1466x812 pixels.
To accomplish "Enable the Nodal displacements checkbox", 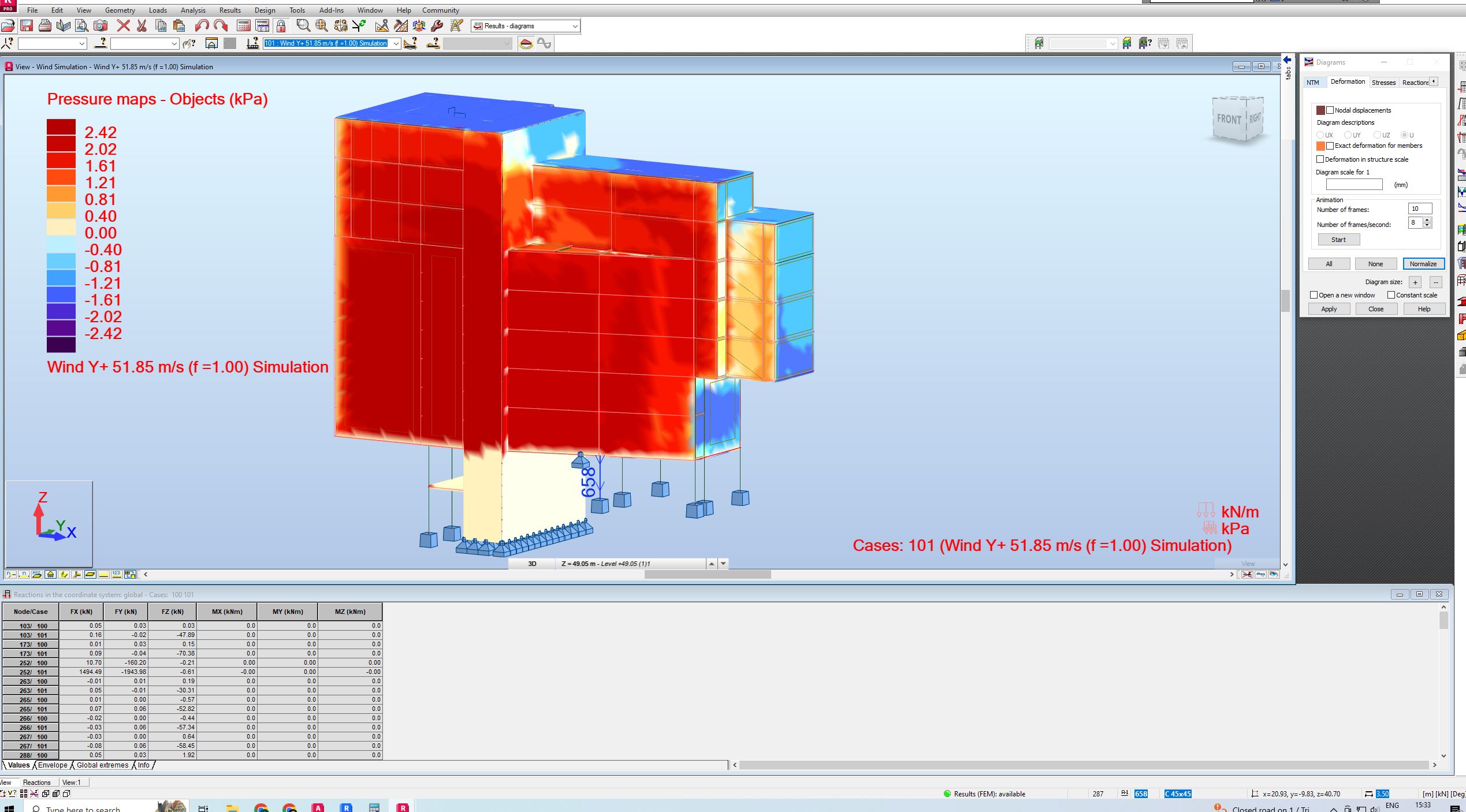I will tap(1330, 110).
